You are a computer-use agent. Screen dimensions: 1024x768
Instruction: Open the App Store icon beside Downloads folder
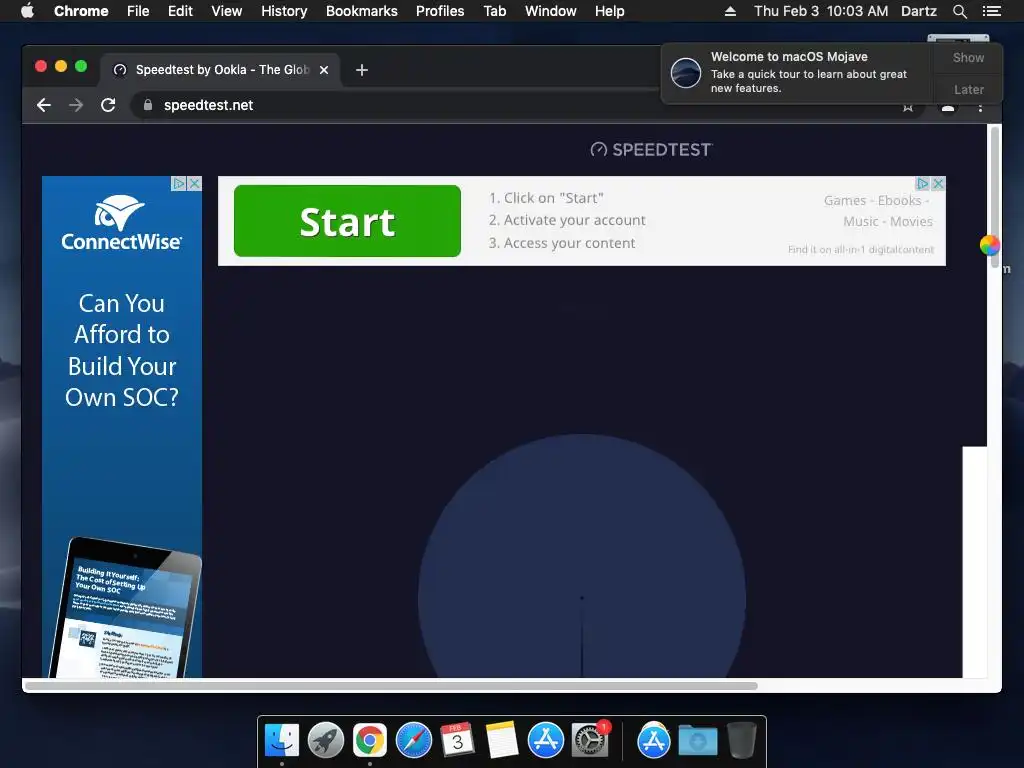[x=654, y=741]
